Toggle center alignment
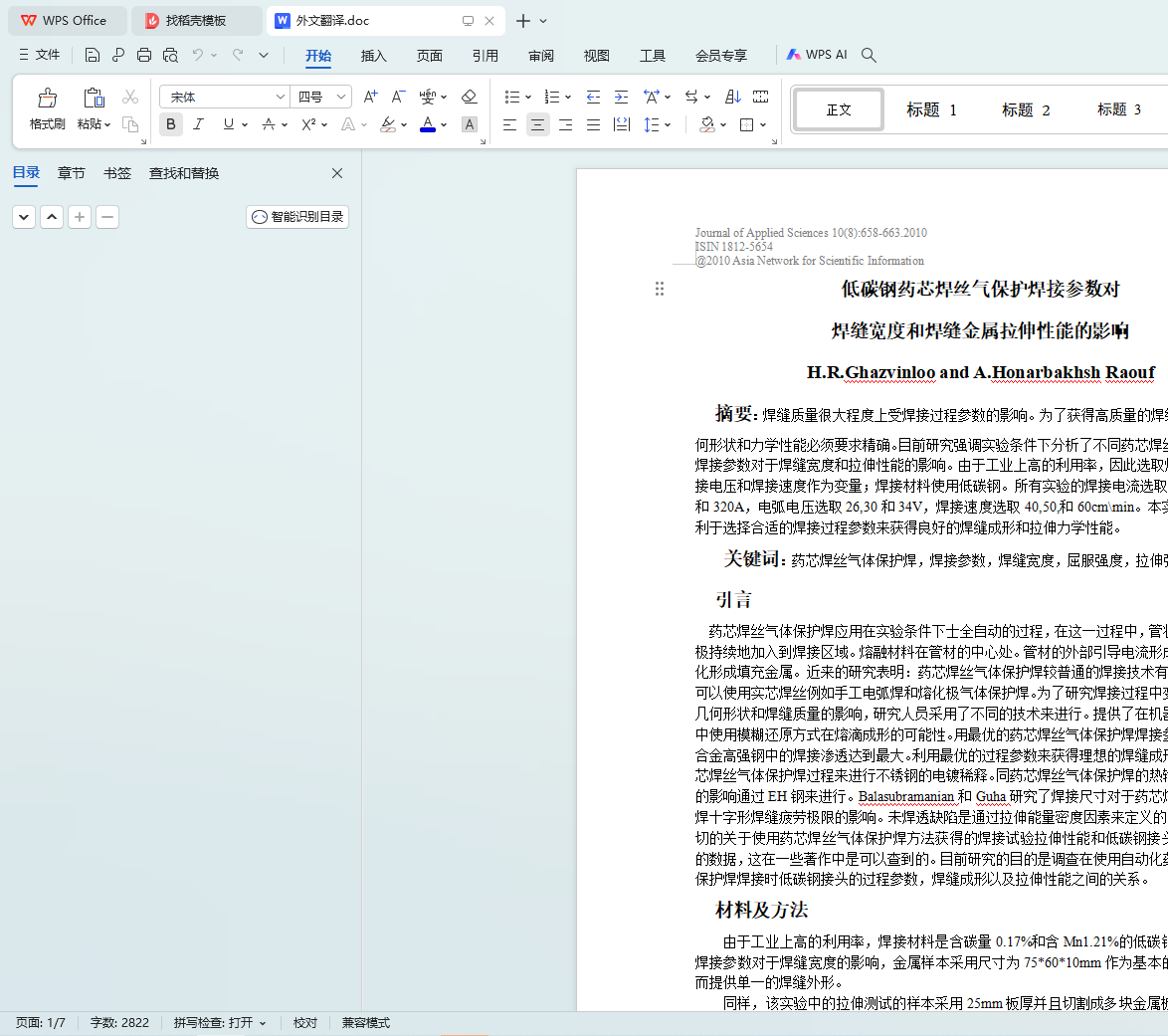Image resolution: width=1168 pixels, height=1036 pixels. click(537, 124)
